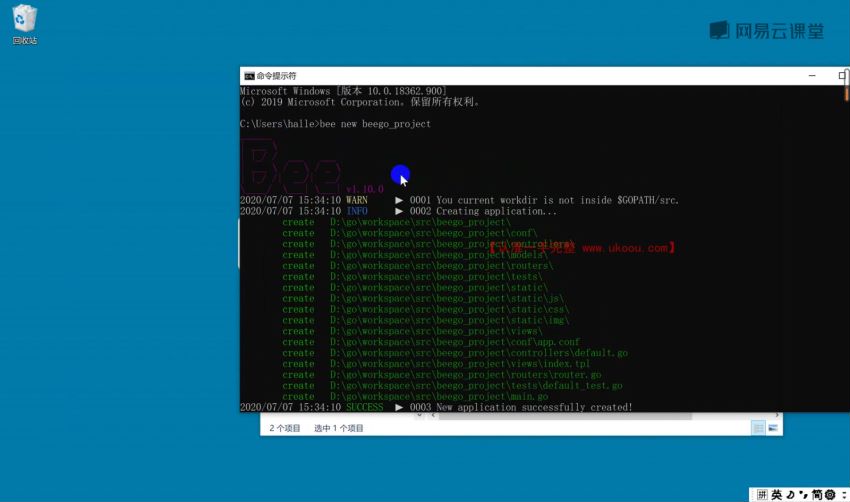Toggle IME English/Chinese mode button
This screenshot has height=502, width=850.
point(777,494)
